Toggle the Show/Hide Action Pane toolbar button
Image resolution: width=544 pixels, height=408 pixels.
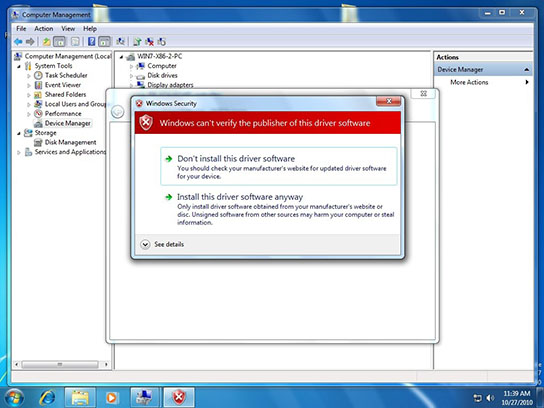tap(104, 42)
